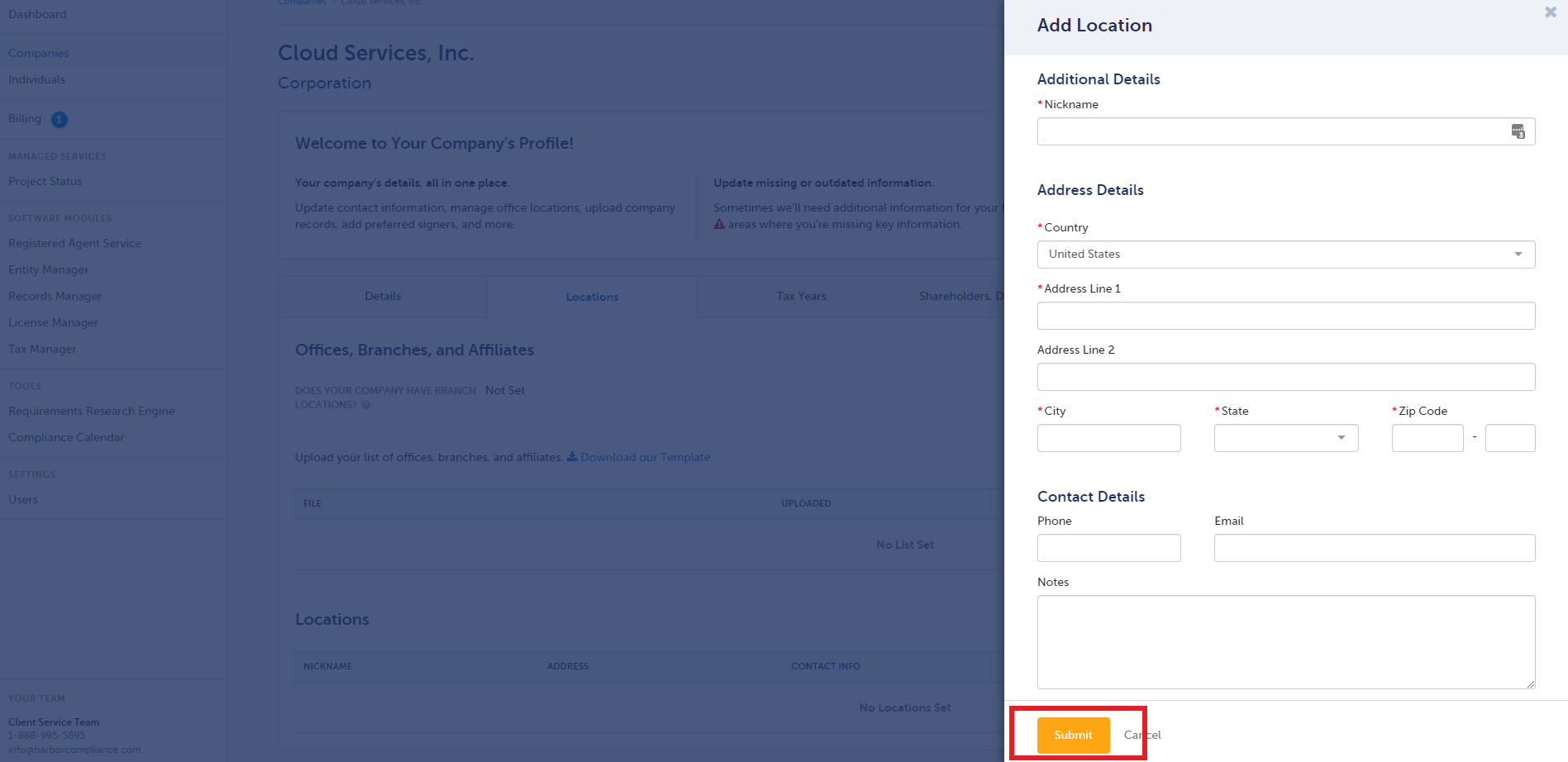
Task: Click the download icon beside Download our Template
Action: pos(572,456)
